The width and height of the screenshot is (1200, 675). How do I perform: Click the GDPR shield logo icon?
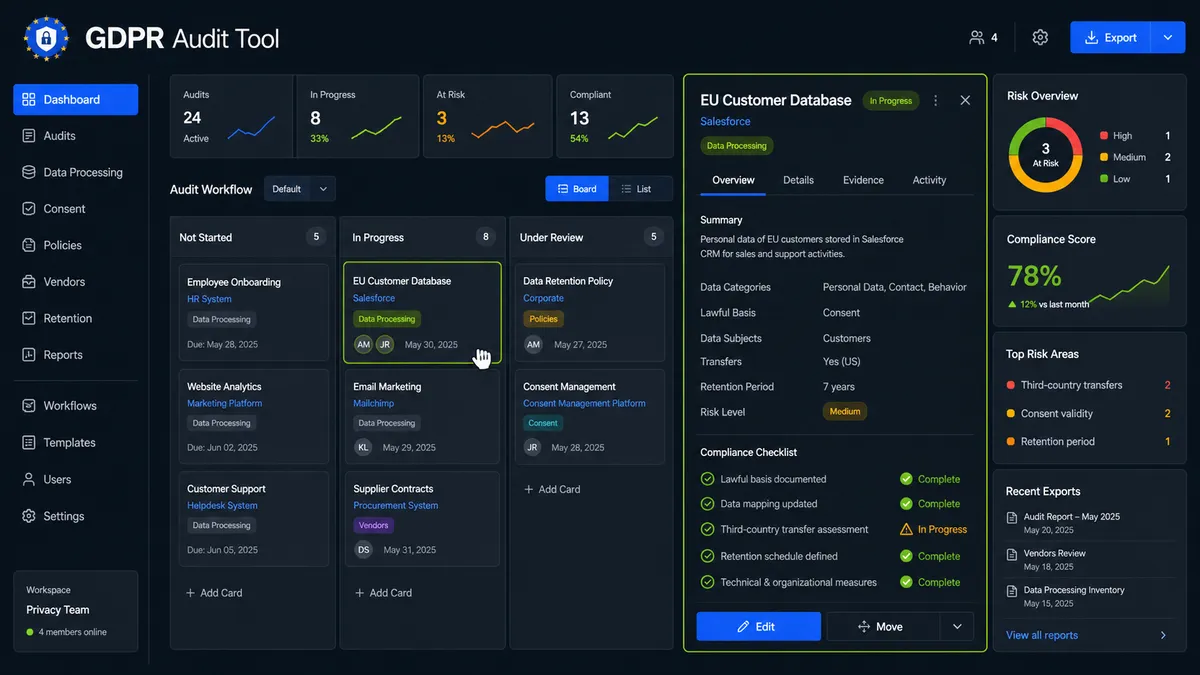click(45, 38)
